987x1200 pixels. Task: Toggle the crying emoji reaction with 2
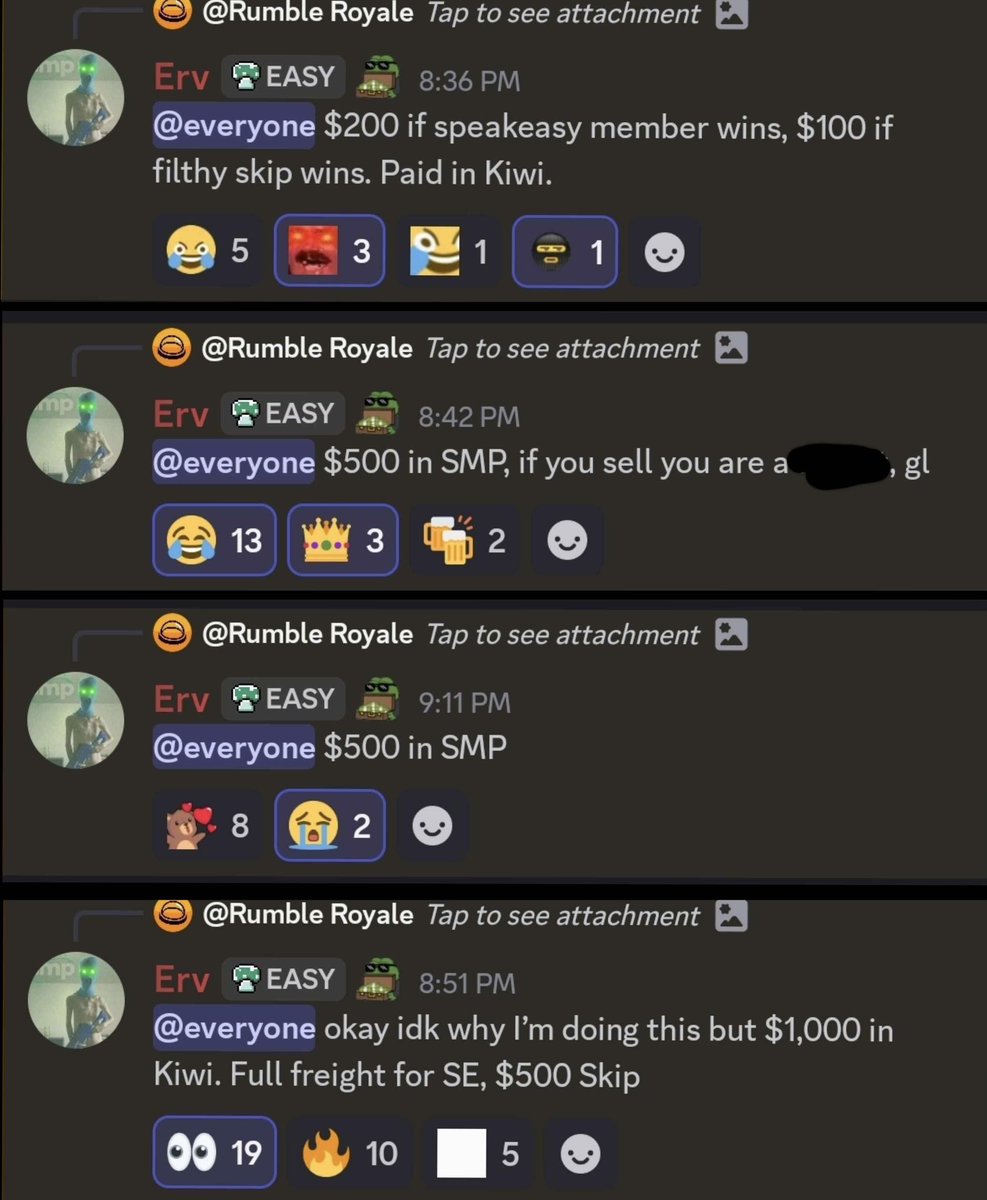tap(329, 826)
